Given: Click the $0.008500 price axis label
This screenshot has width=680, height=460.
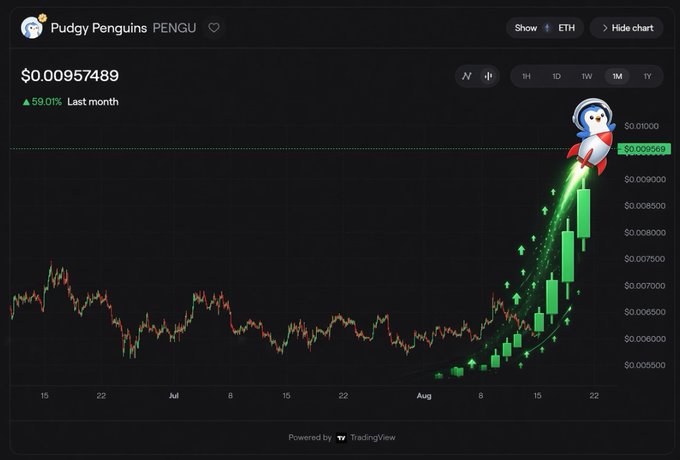Looking at the screenshot, I should click(x=645, y=206).
